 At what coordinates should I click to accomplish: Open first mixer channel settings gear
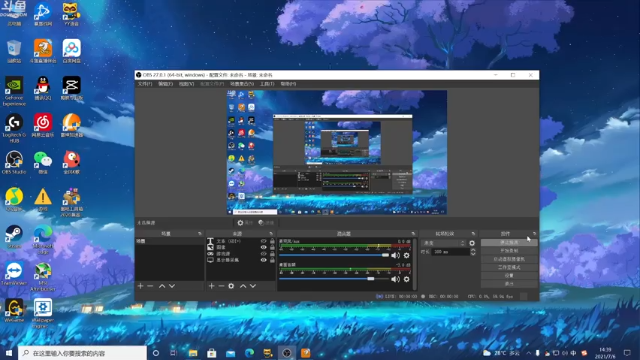(x=407, y=256)
